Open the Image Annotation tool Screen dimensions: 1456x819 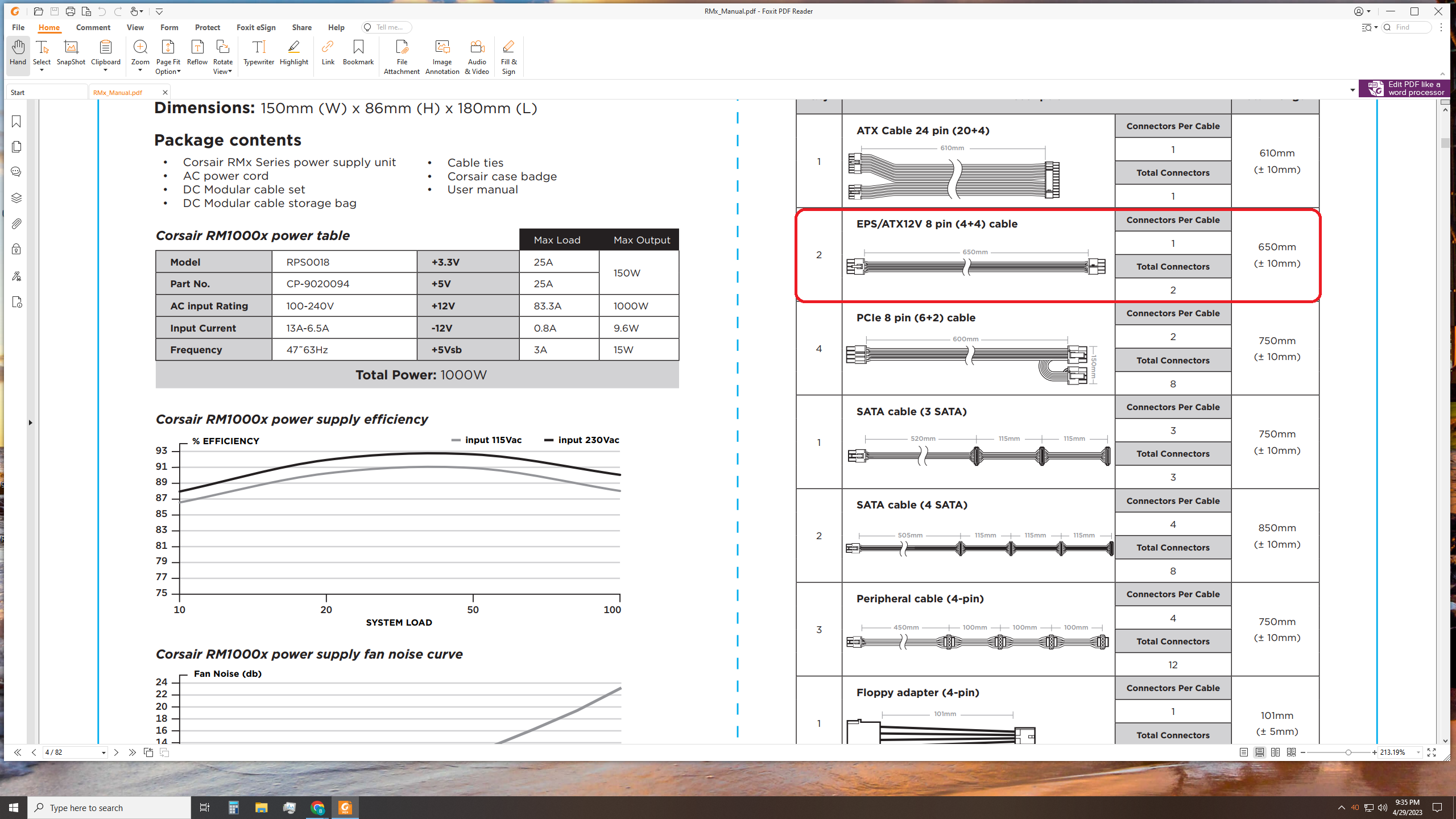pos(442,57)
